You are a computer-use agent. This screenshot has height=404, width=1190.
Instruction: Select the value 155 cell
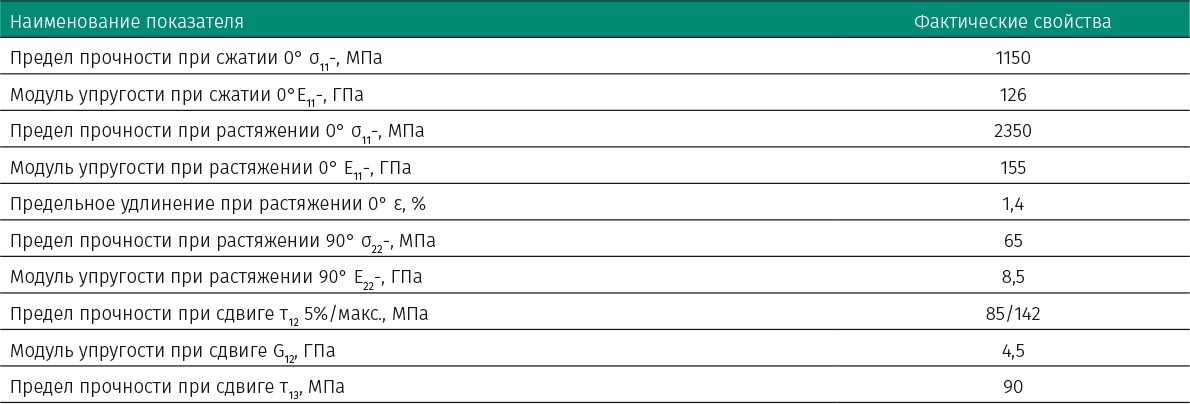tap(1012, 167)
